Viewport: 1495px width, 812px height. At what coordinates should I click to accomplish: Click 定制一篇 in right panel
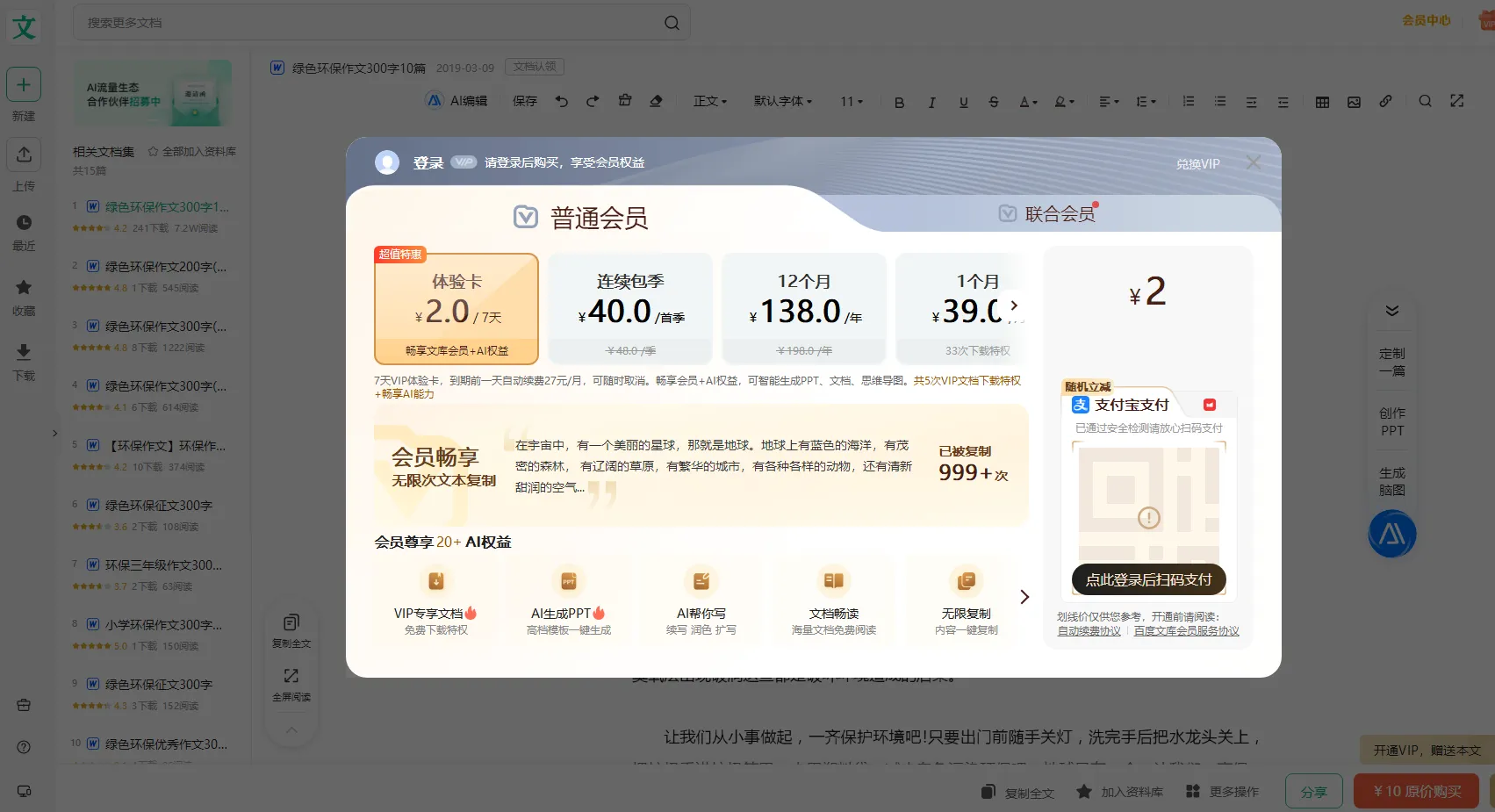click(1392, 362)
